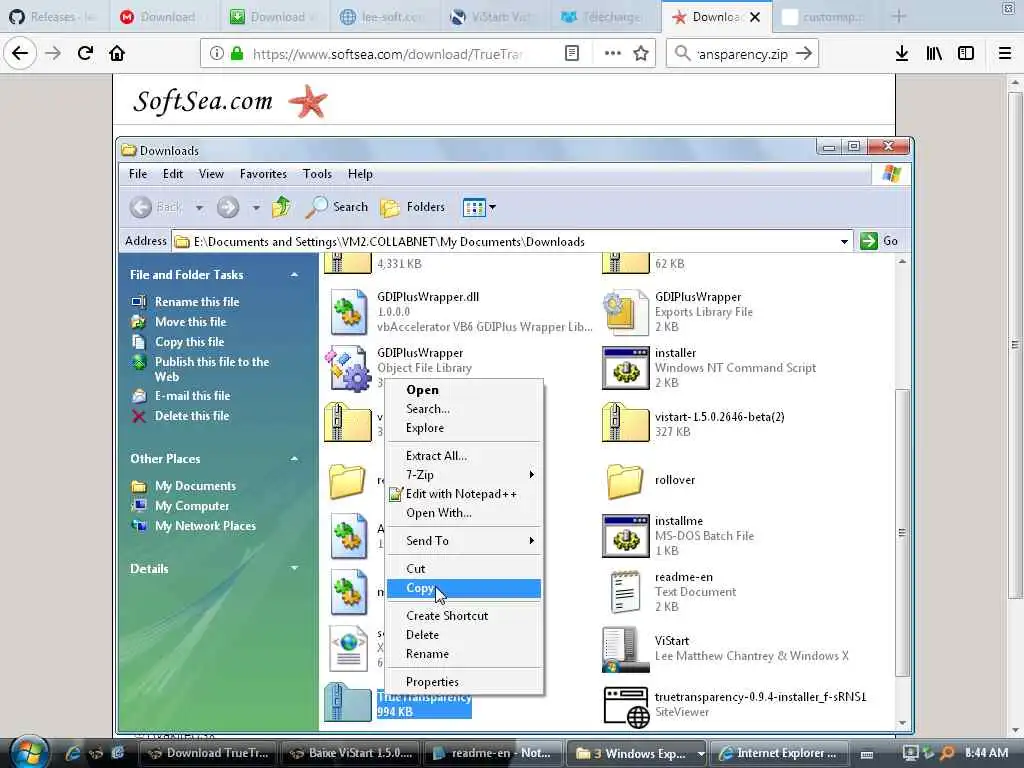Screen dimensions: 1024x768
Task: Choose Open With... in context menu
Action: 464,513
